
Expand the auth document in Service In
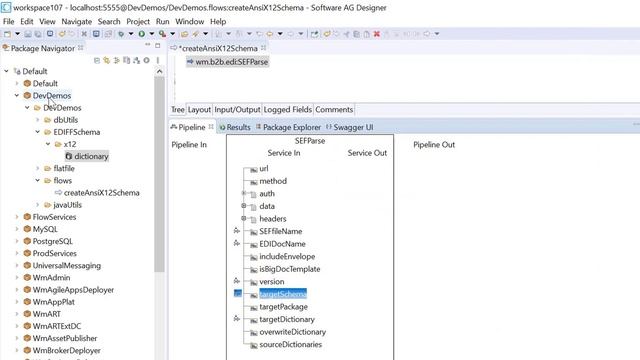click(244, 193)
